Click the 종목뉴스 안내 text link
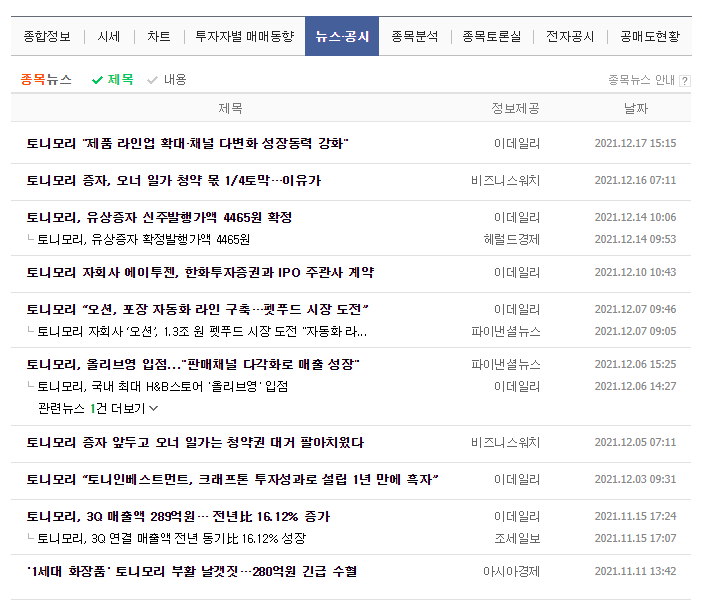Image resolution: width=702 pixels, height=609 pixels. pyautogui.click(x=641, y=80)
